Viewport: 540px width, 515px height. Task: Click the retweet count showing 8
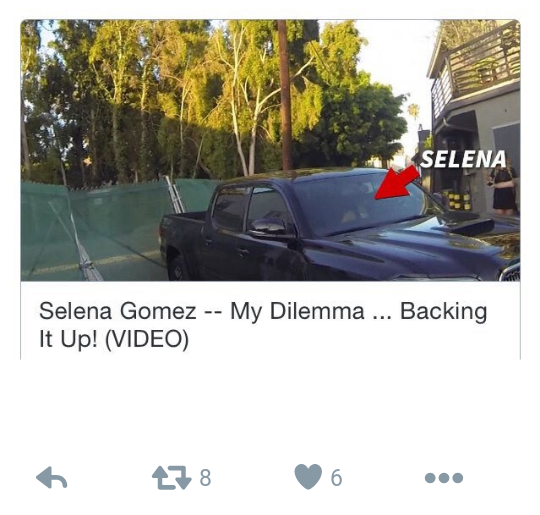pyautogui.click(x=205, y=478)
